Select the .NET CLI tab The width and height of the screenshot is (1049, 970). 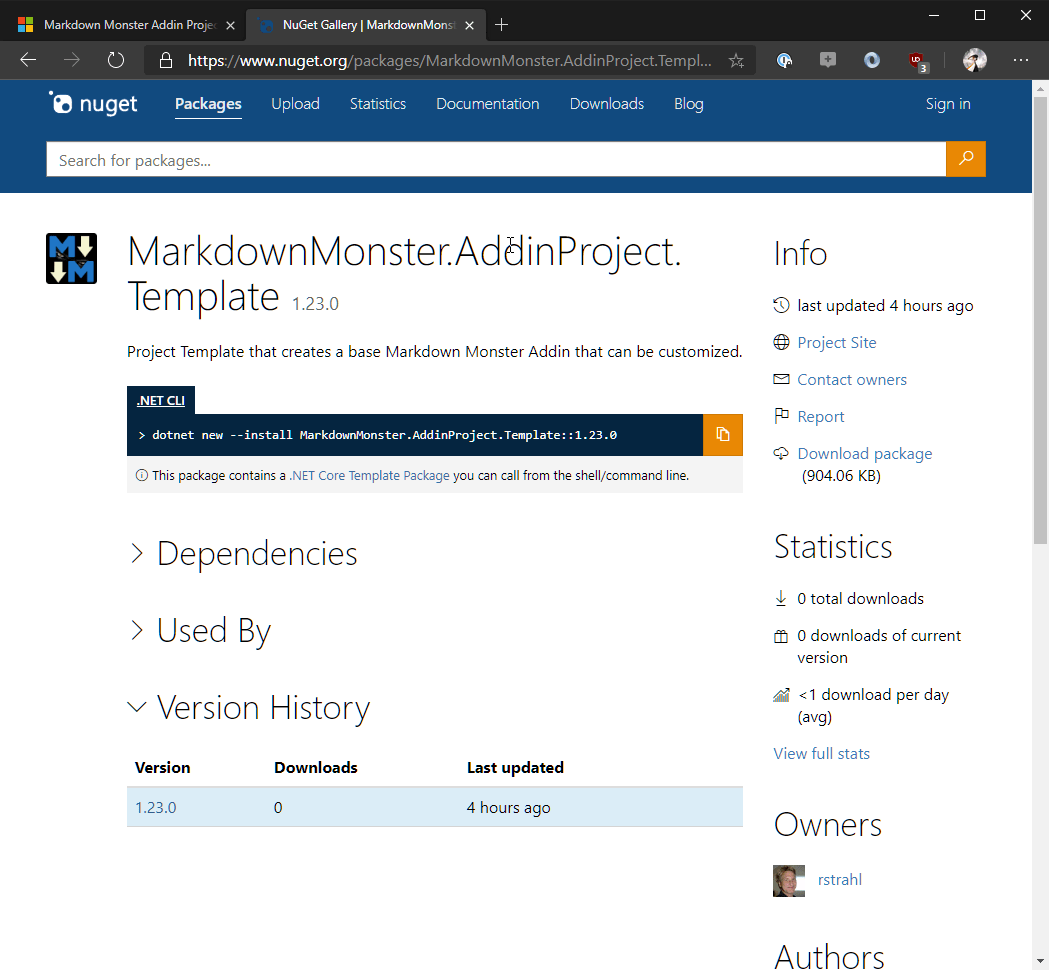[x=161, y=400]
